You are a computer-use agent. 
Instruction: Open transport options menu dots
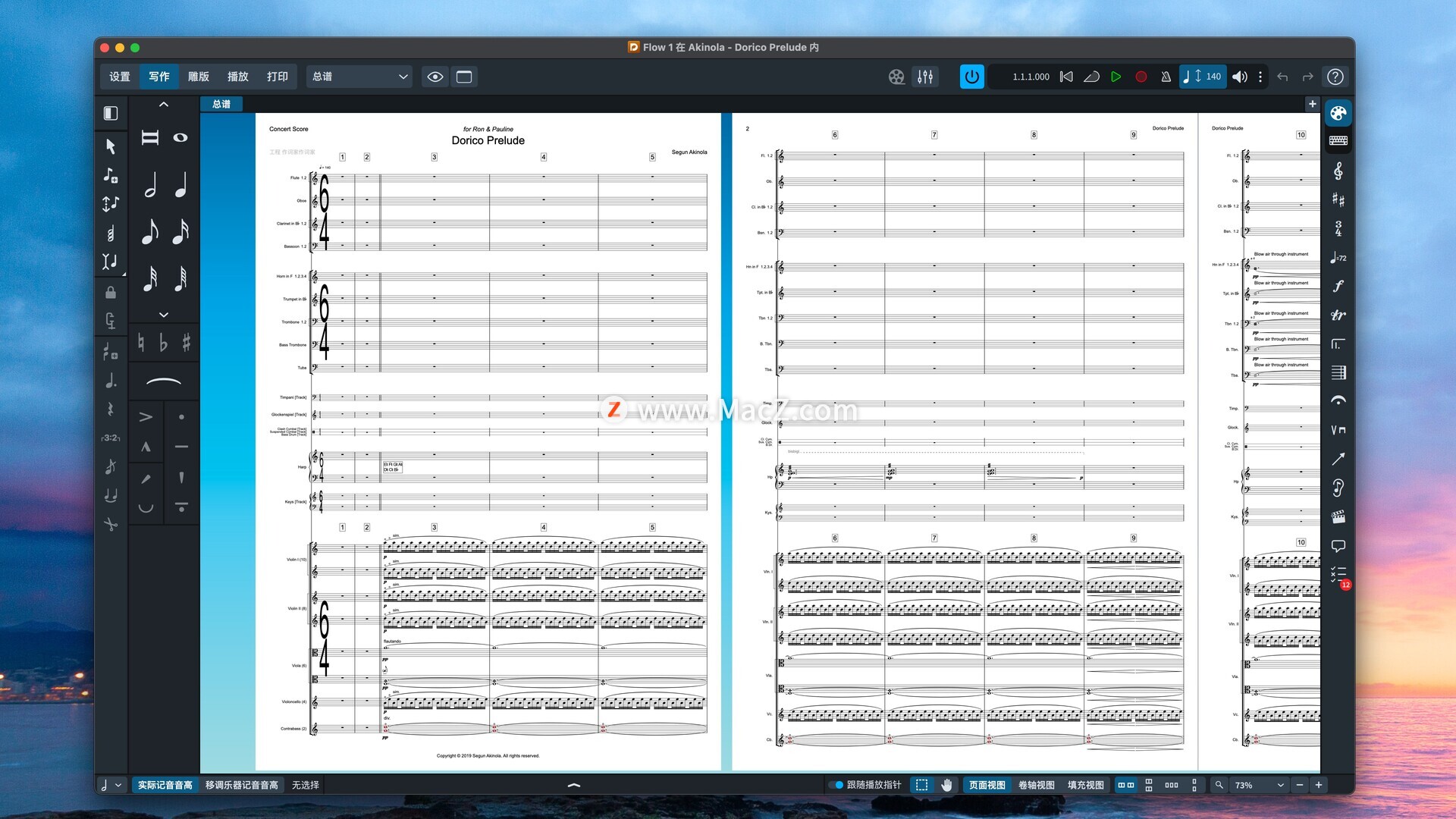(x=1260, y=77)
